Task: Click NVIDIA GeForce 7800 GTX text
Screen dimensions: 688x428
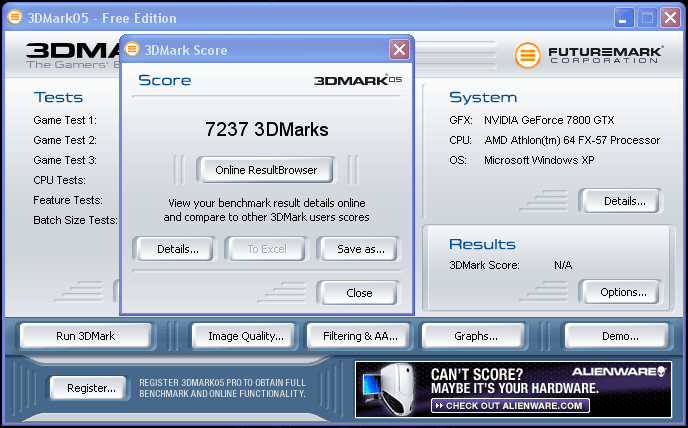Action: [549, 120]
